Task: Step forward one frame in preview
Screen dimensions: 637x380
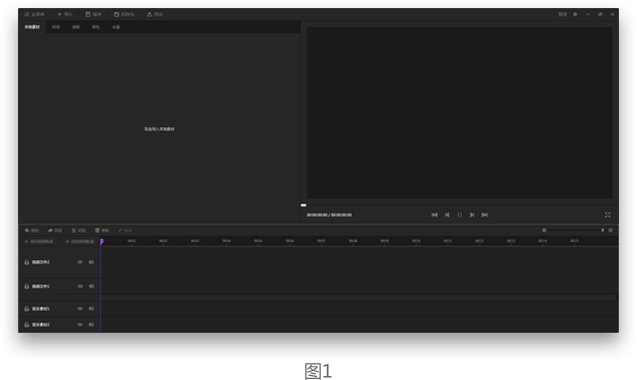Action: coord(472,215)
